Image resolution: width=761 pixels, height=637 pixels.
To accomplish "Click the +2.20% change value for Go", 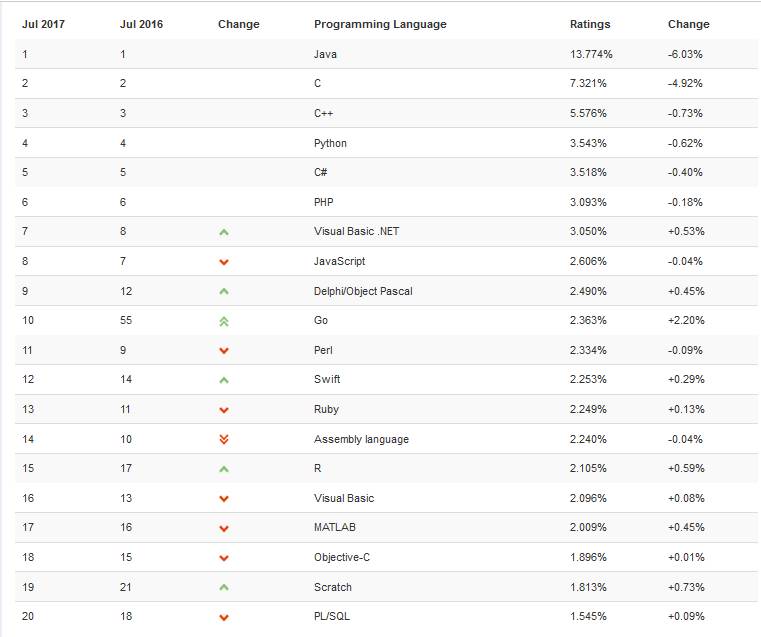I will (686, 321).
